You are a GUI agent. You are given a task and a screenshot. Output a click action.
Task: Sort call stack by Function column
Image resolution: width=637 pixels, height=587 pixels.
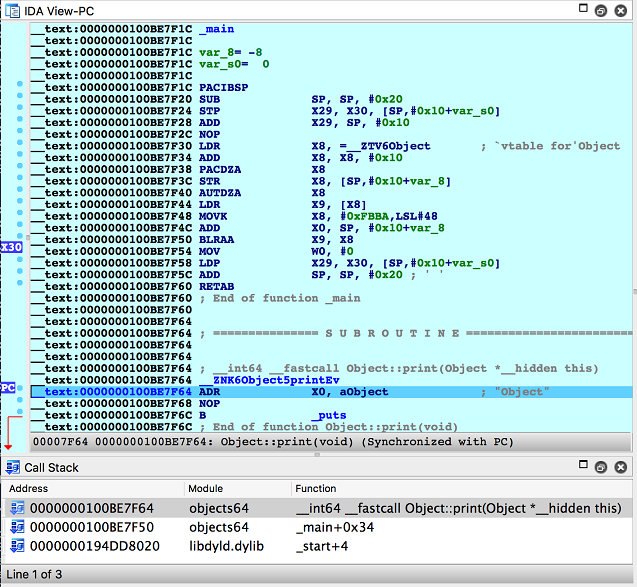point(462,488)
